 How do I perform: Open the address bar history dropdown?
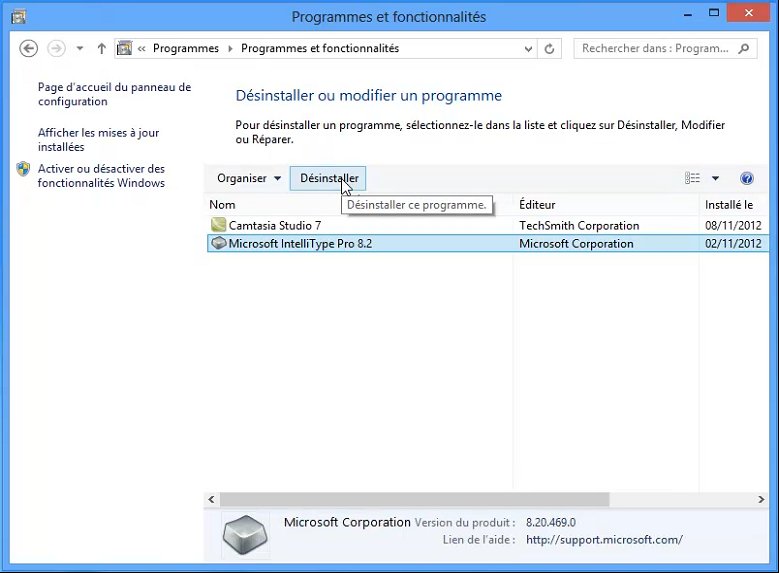[528, 49]
